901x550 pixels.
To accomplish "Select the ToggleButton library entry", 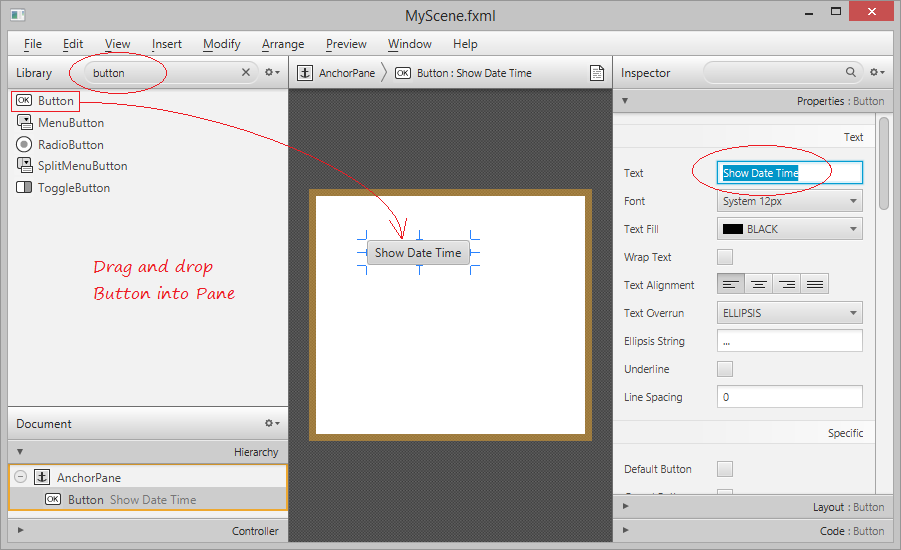I will [x=74, y=187].
